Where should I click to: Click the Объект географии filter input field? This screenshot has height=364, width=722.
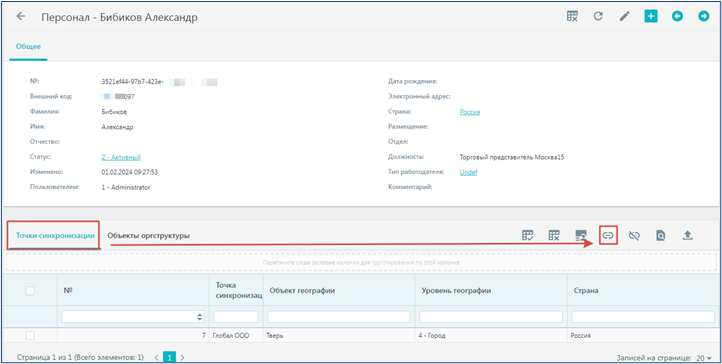click(x=338, y=317)
